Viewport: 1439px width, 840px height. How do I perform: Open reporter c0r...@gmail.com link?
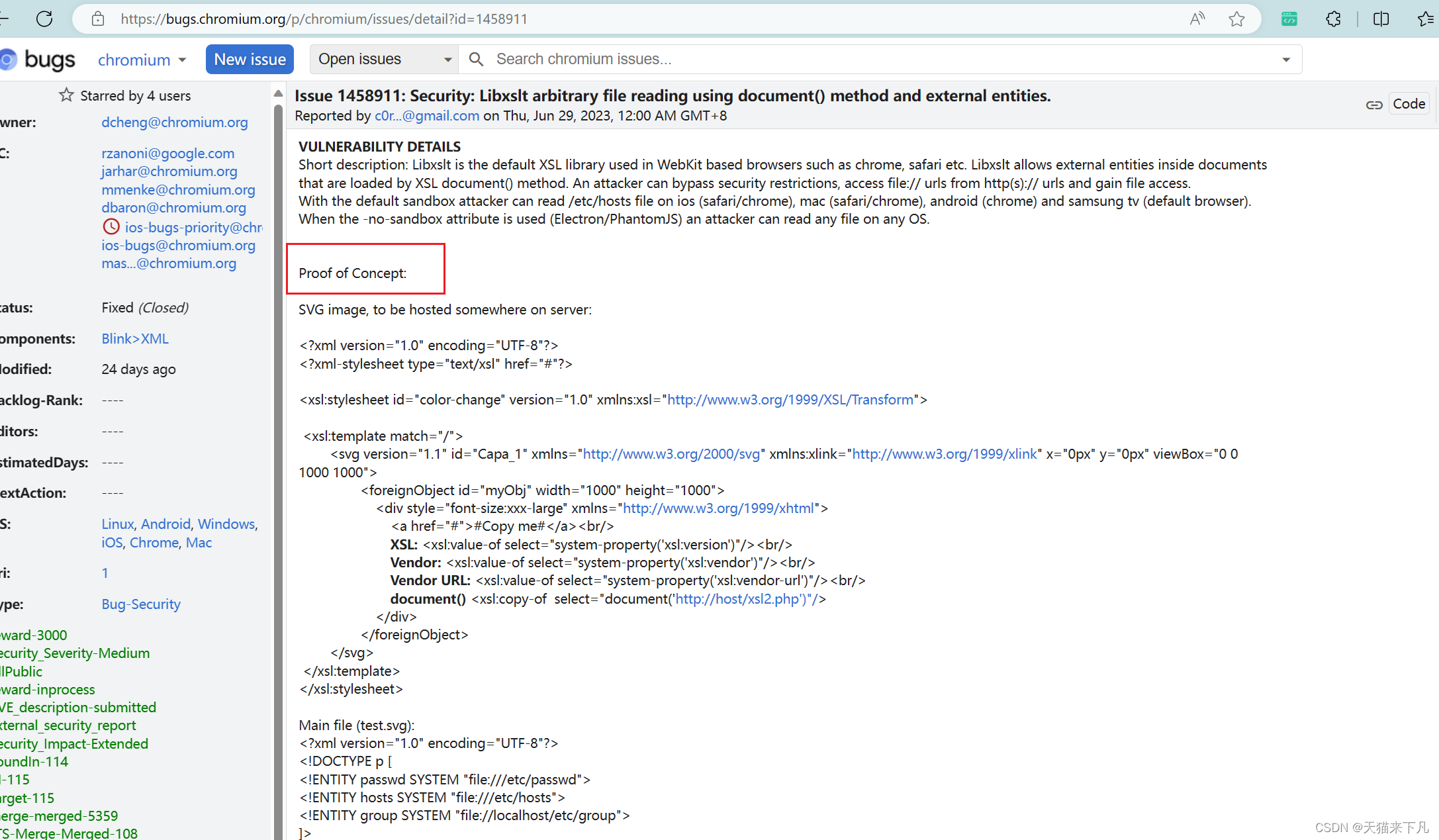pos(427,115)
